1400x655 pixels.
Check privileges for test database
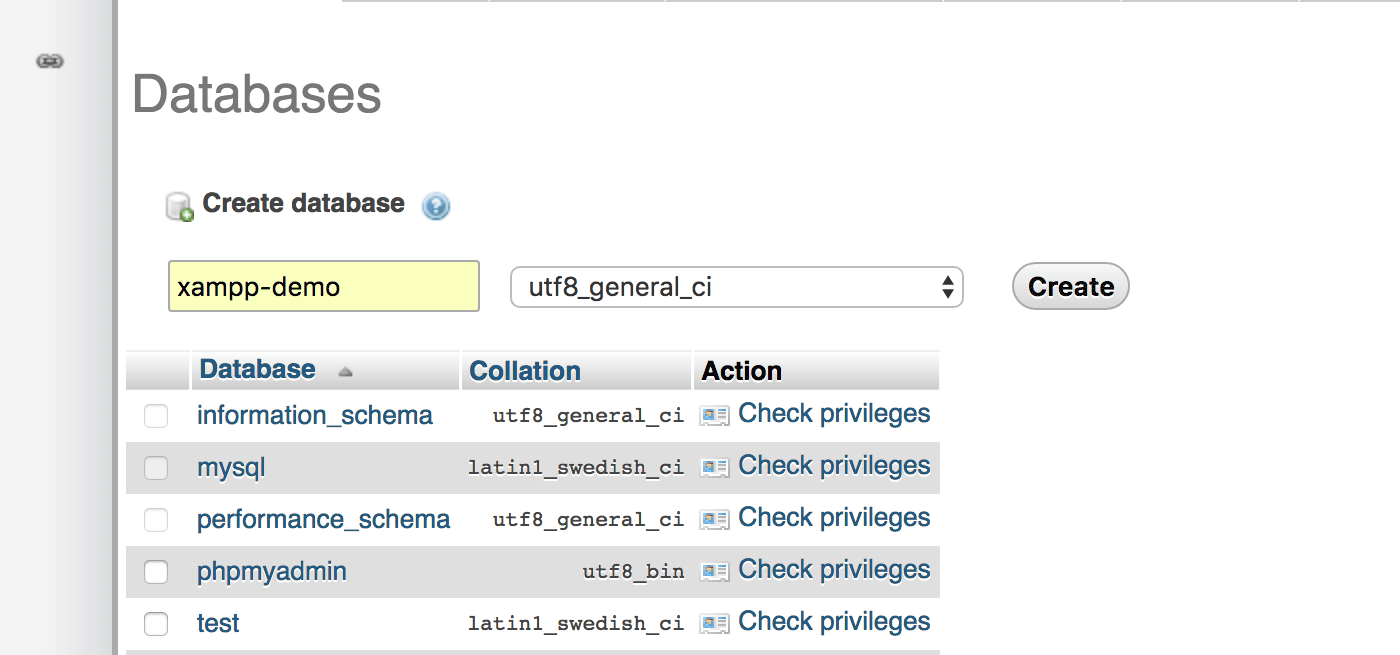click(x=834, y=621)
